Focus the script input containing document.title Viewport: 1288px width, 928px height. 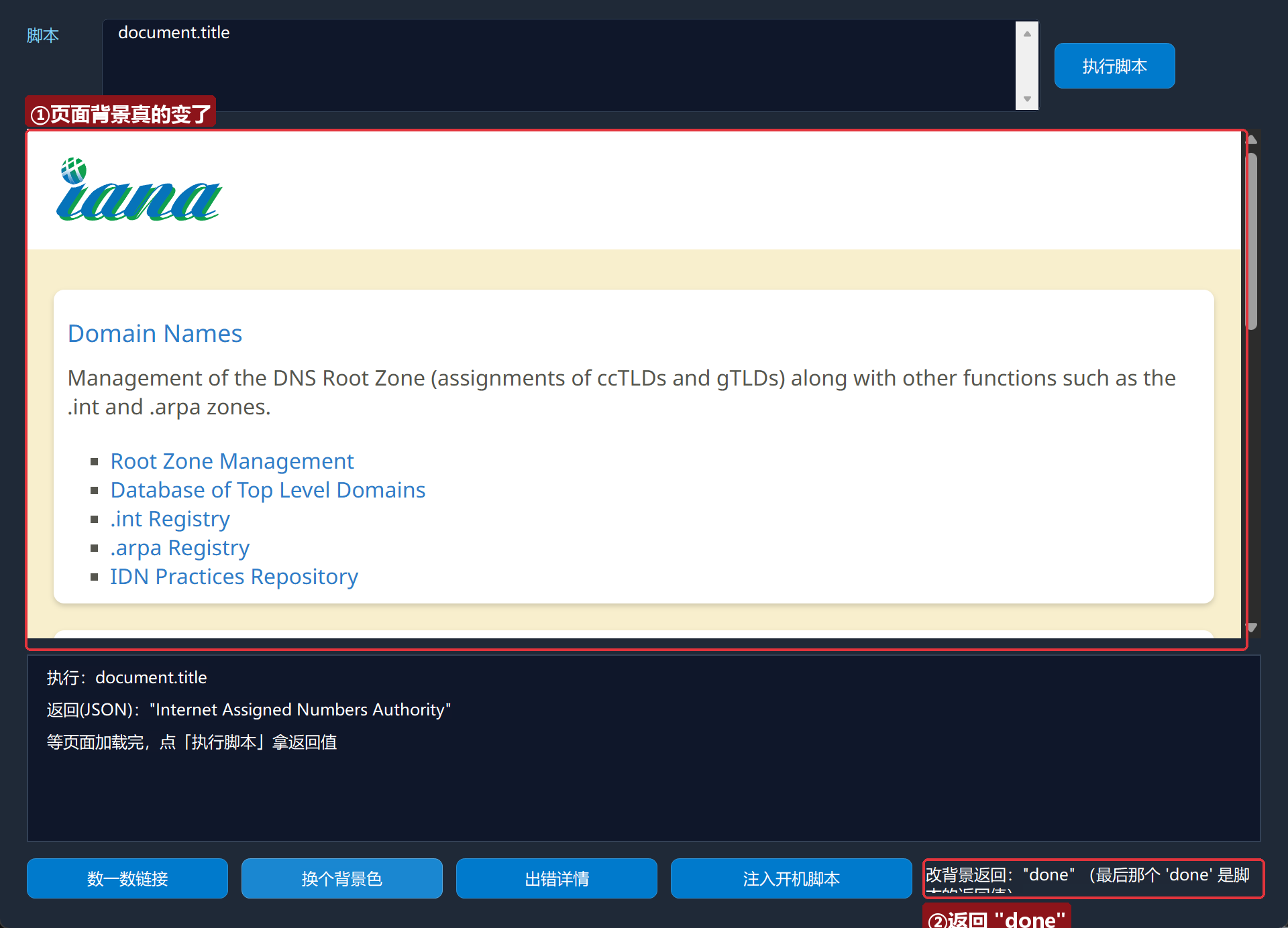pyautogui.click(x=559, y=66)
